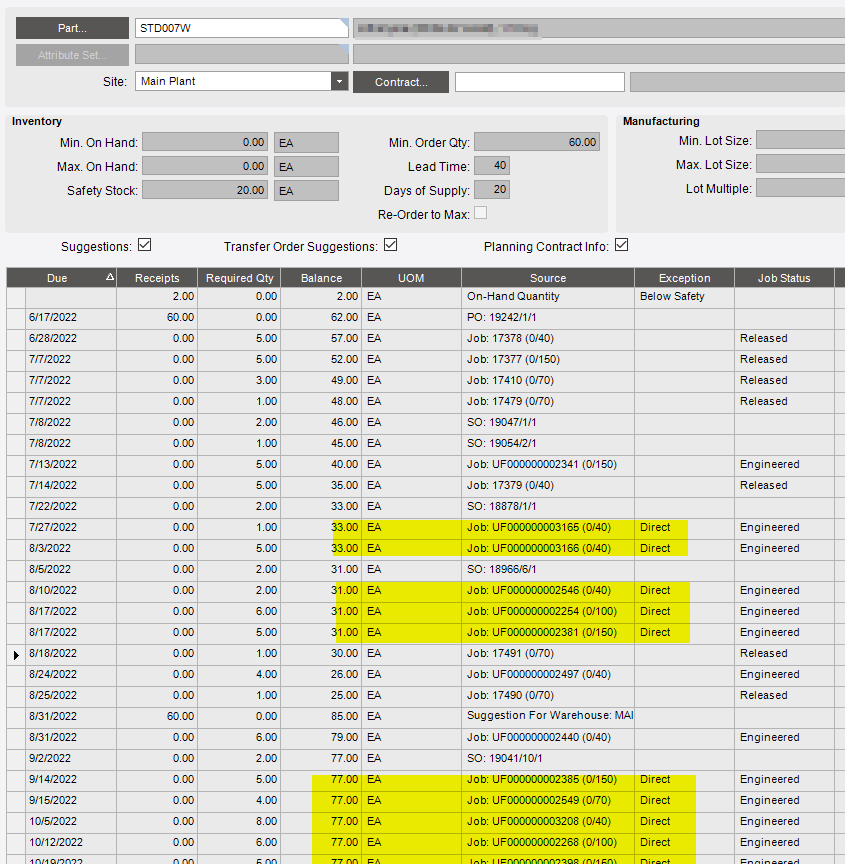The image size is (845, 864).
Task: Open the Part... search button
Action: point(72,28)
